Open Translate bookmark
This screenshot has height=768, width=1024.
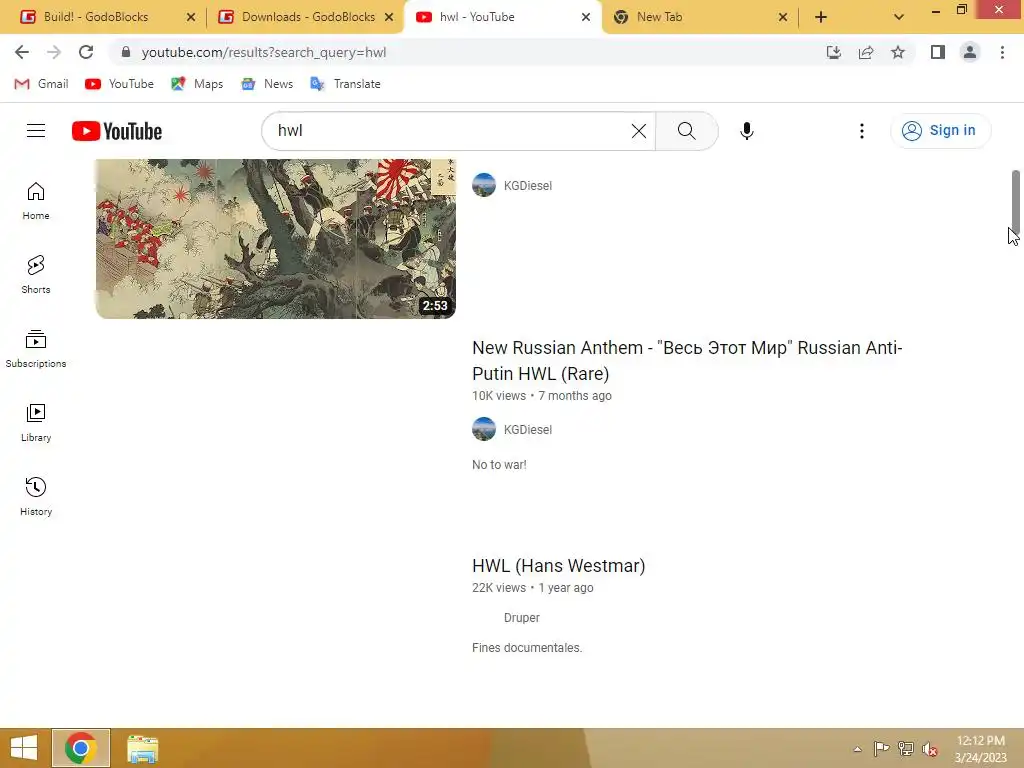click(345, 84)
